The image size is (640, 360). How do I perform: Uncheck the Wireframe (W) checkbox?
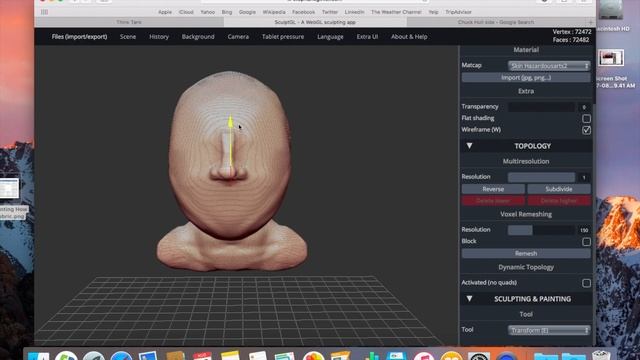[x=586, y=130]
